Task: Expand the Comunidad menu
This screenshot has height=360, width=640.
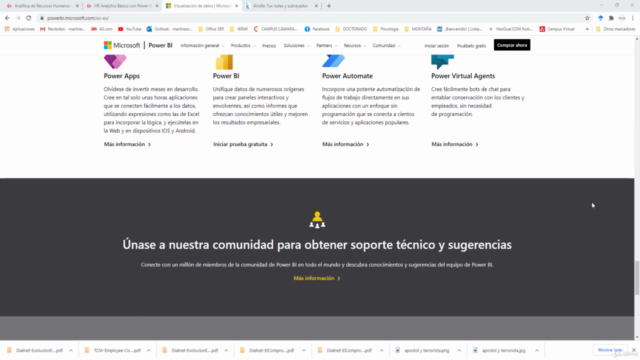Action: coord(386,46)
